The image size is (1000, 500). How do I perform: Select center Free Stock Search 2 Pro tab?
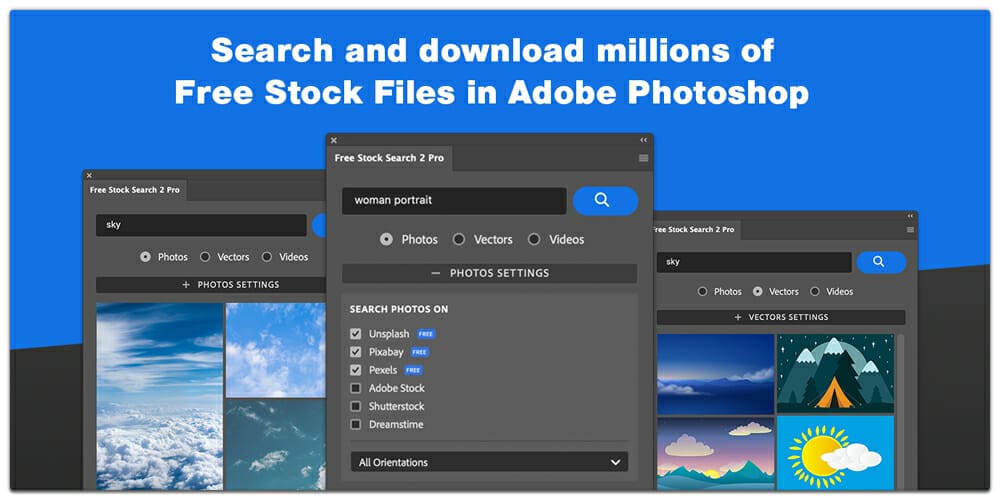390,158
